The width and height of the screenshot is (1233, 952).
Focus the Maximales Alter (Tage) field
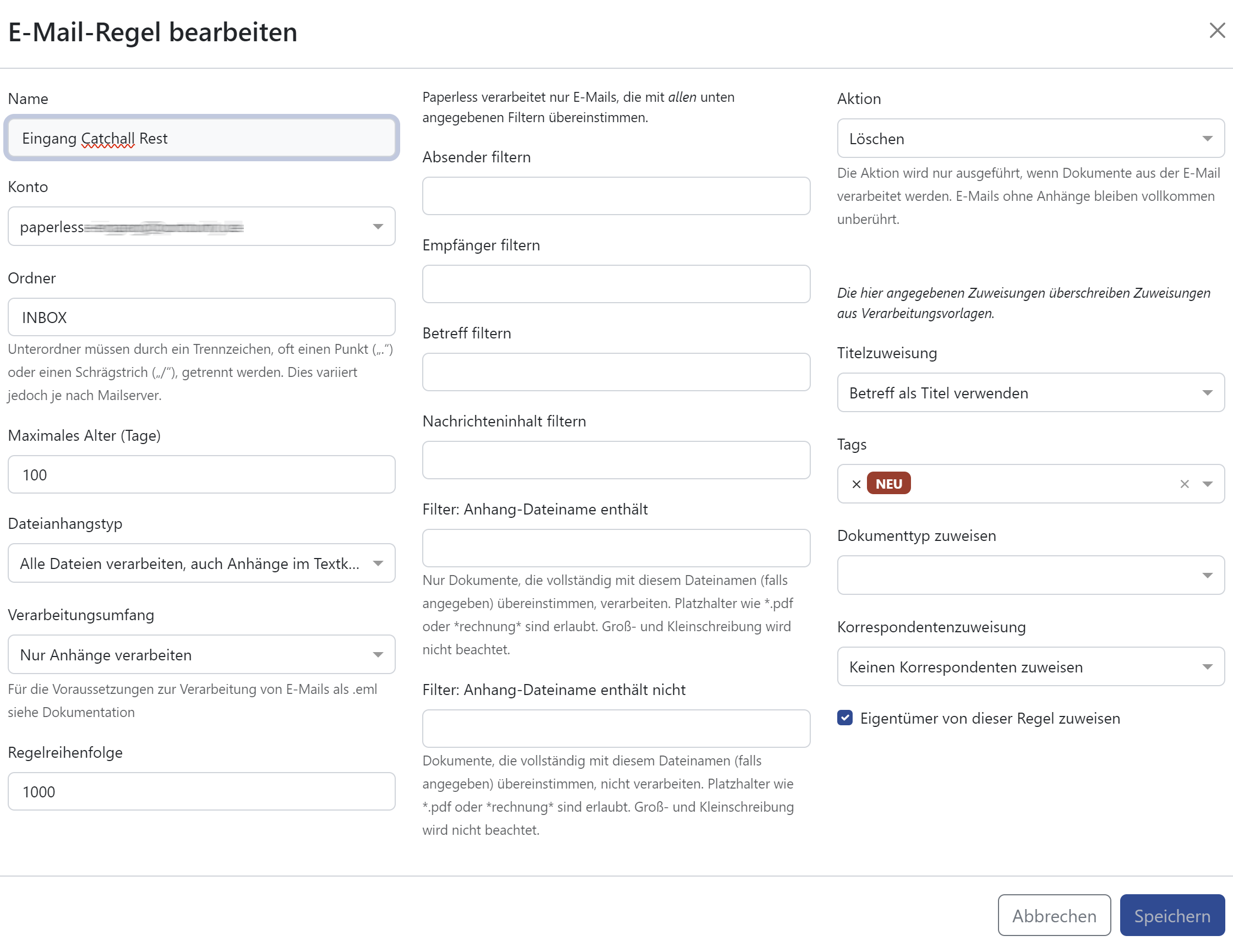point(201,475)
